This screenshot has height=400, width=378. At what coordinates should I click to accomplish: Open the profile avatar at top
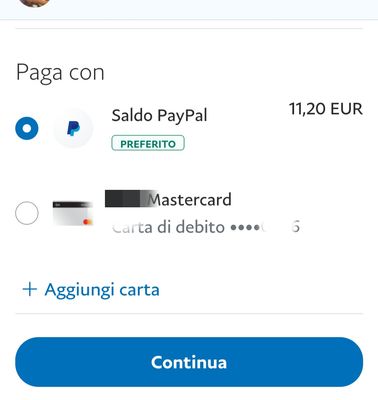tap(34, 3)
